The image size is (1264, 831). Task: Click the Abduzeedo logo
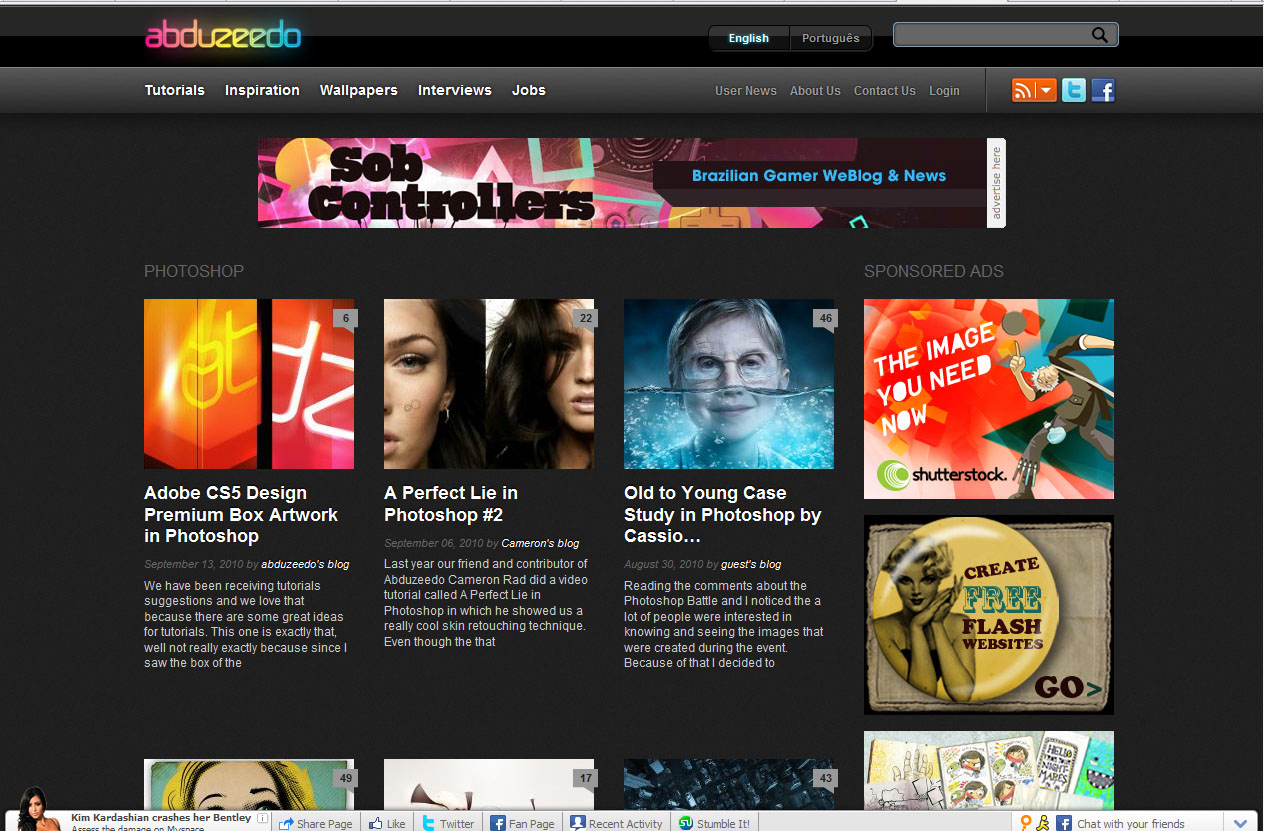[x=223, y=36]
